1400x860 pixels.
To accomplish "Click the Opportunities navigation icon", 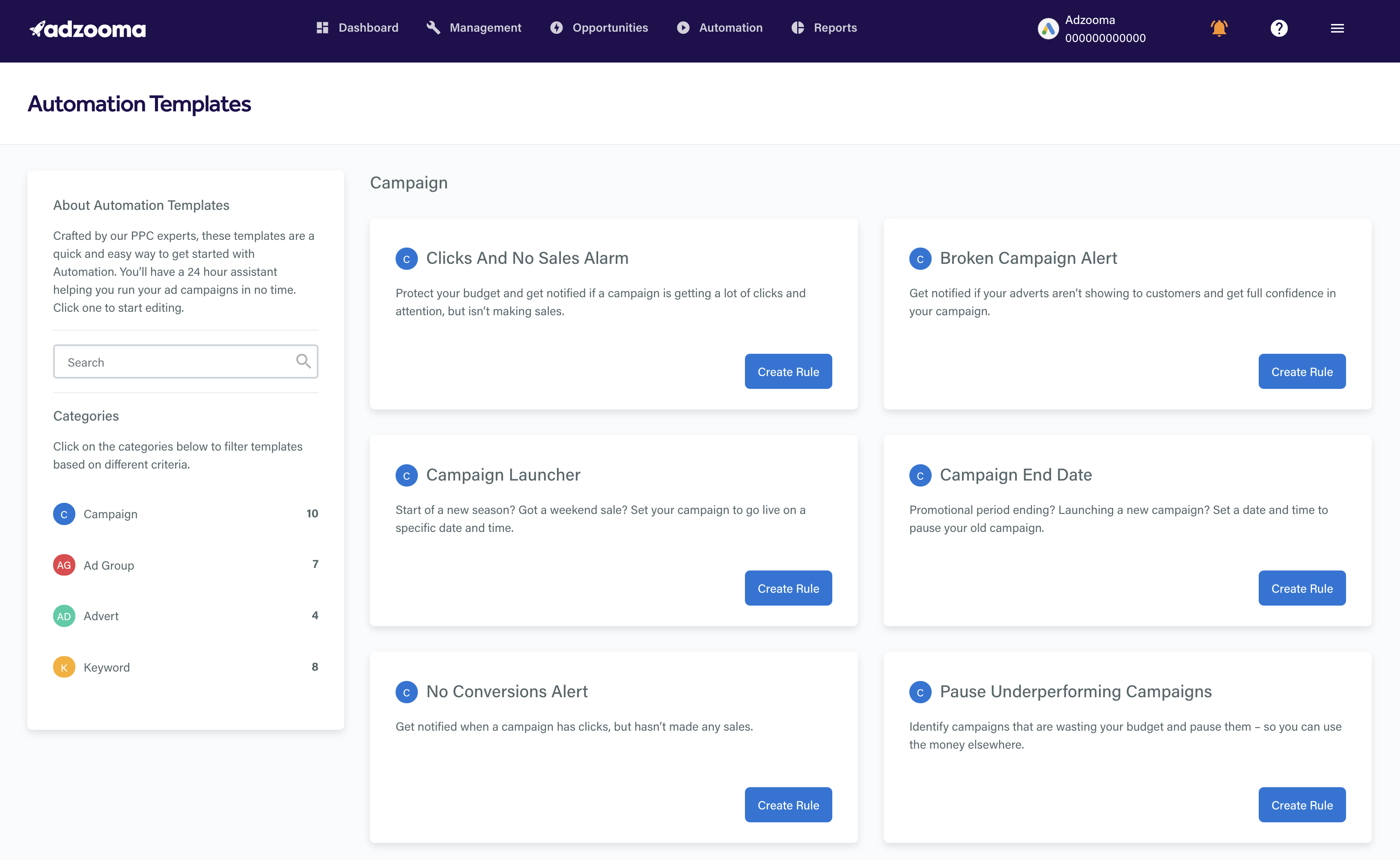I will (557, 27).
